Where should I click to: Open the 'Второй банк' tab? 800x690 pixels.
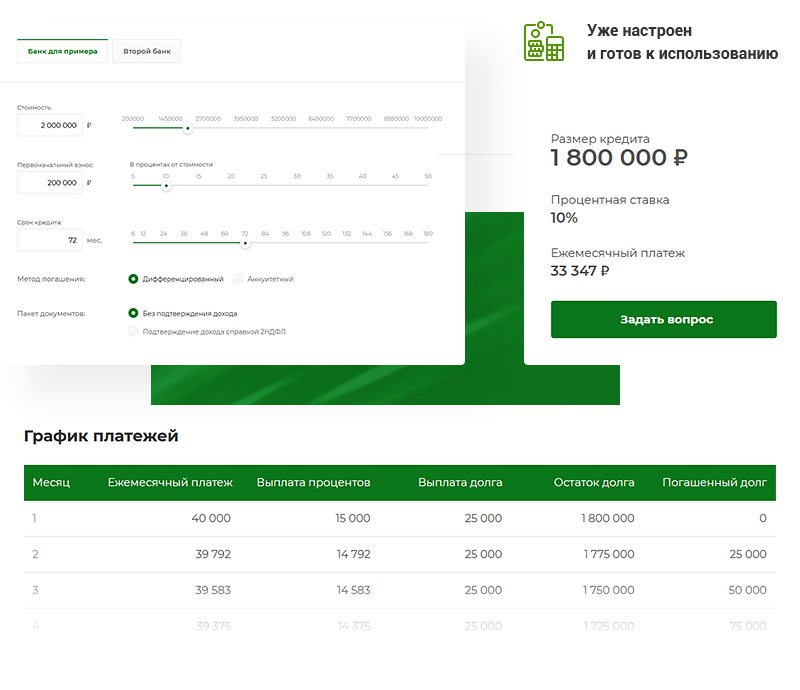point(146,50)
